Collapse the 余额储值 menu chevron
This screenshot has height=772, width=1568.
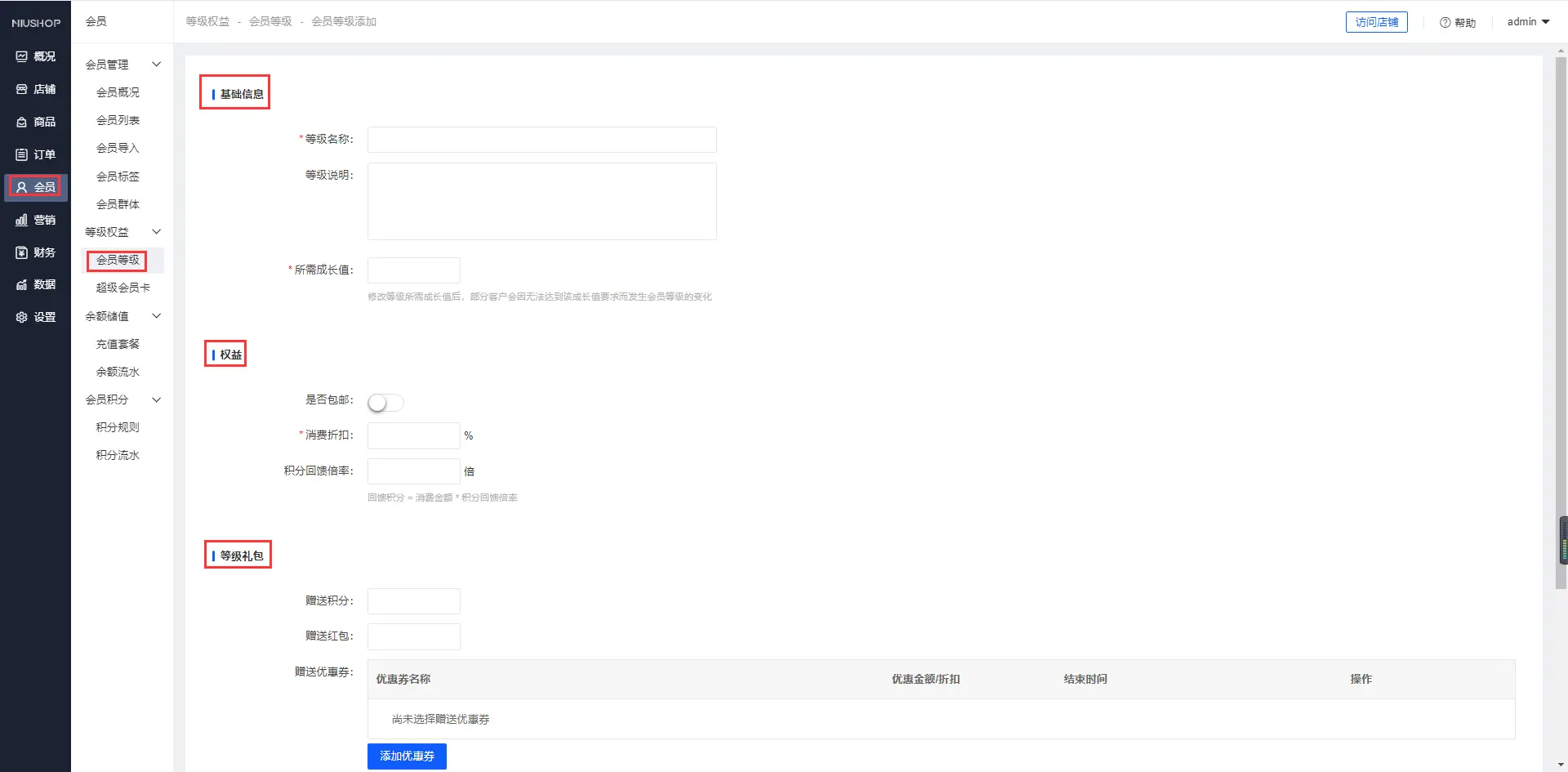157,316
